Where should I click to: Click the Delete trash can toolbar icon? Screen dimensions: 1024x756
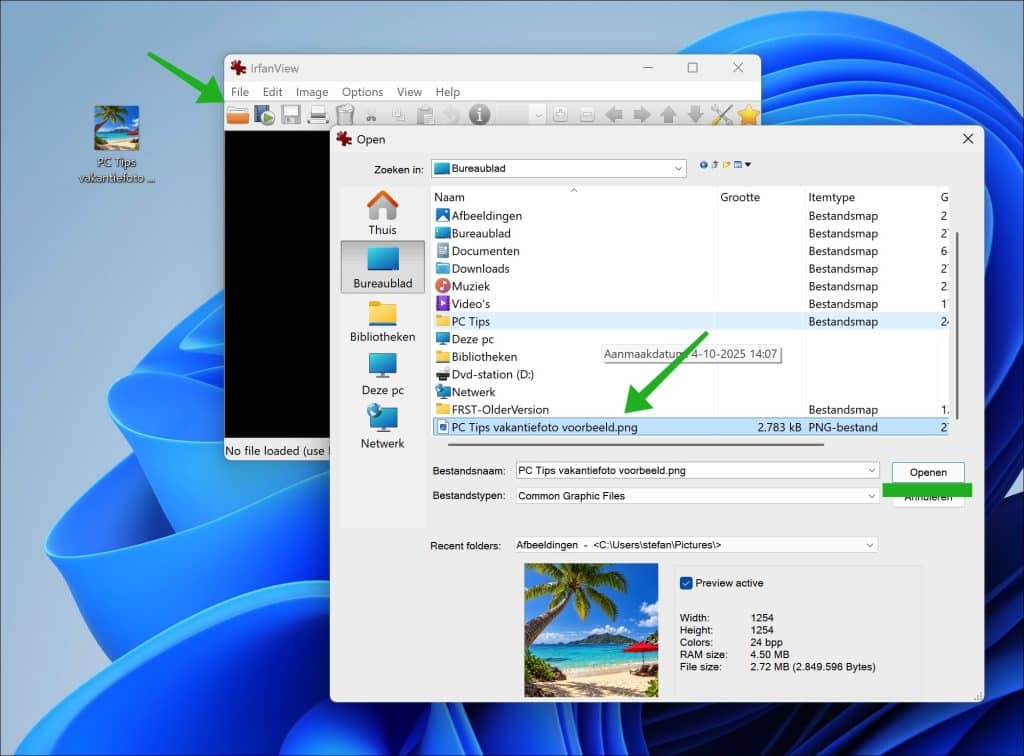(x=345, y=115)
